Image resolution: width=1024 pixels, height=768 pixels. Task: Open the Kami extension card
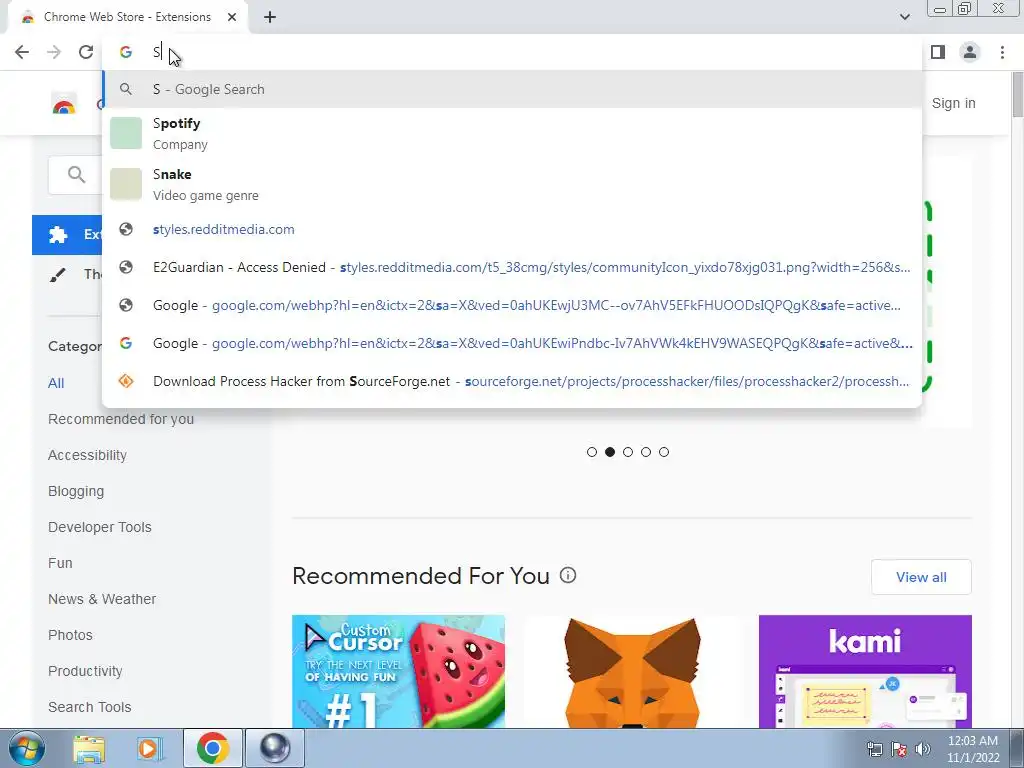865,671
